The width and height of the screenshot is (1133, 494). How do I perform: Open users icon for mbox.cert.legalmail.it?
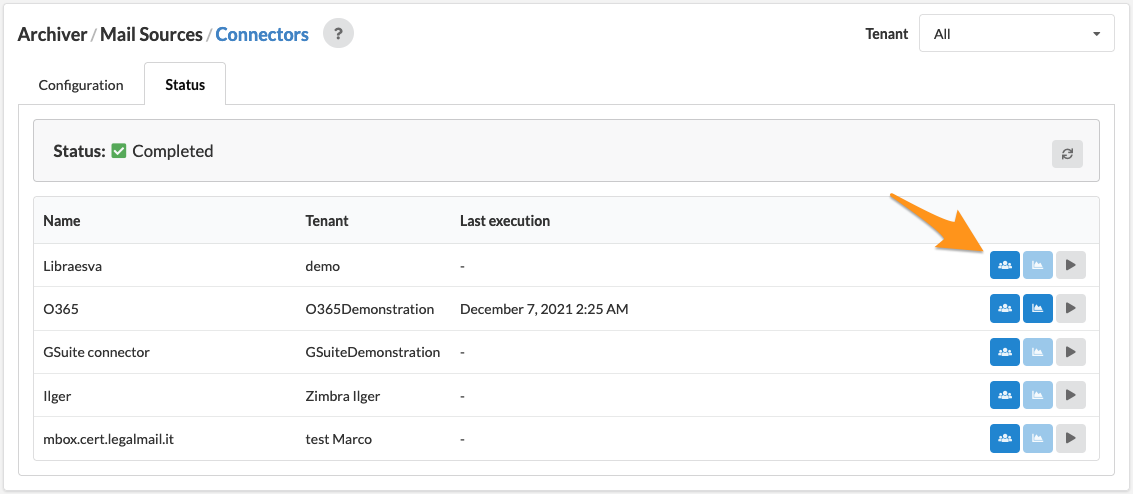coord(1004,438)
